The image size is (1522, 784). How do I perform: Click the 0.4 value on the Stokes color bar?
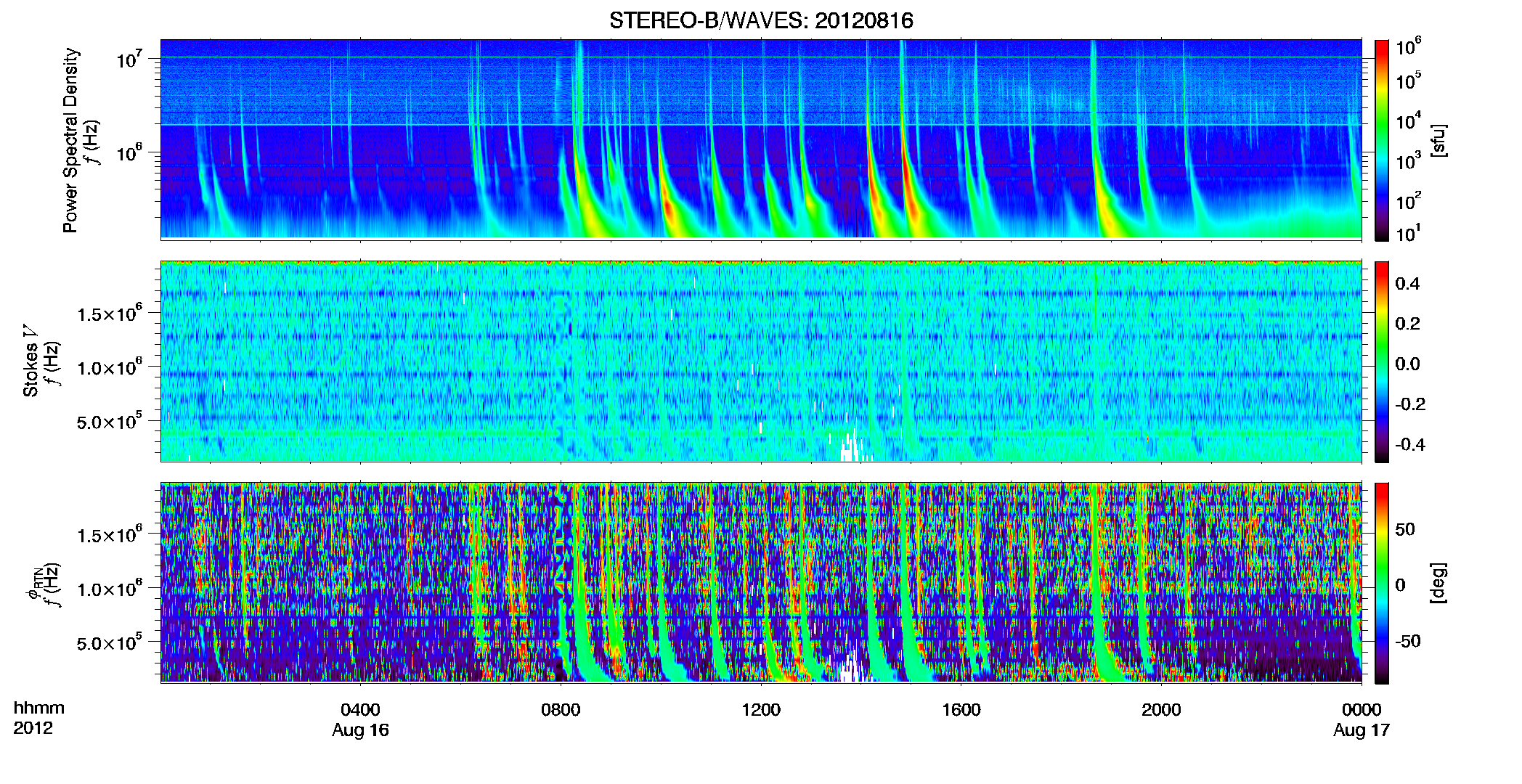click(x=1407, y=283)
